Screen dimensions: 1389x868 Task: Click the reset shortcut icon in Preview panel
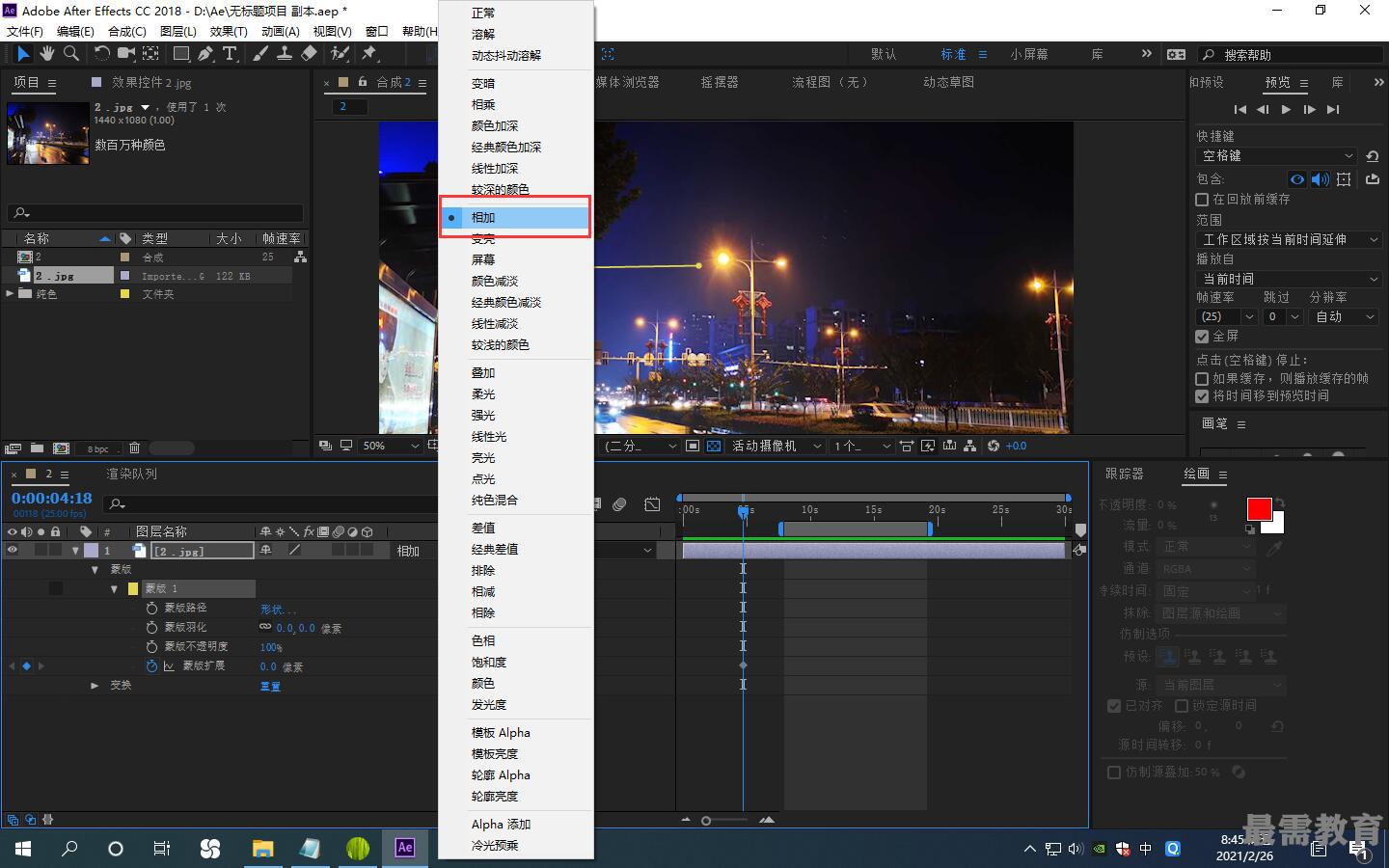coord(1373,156)
